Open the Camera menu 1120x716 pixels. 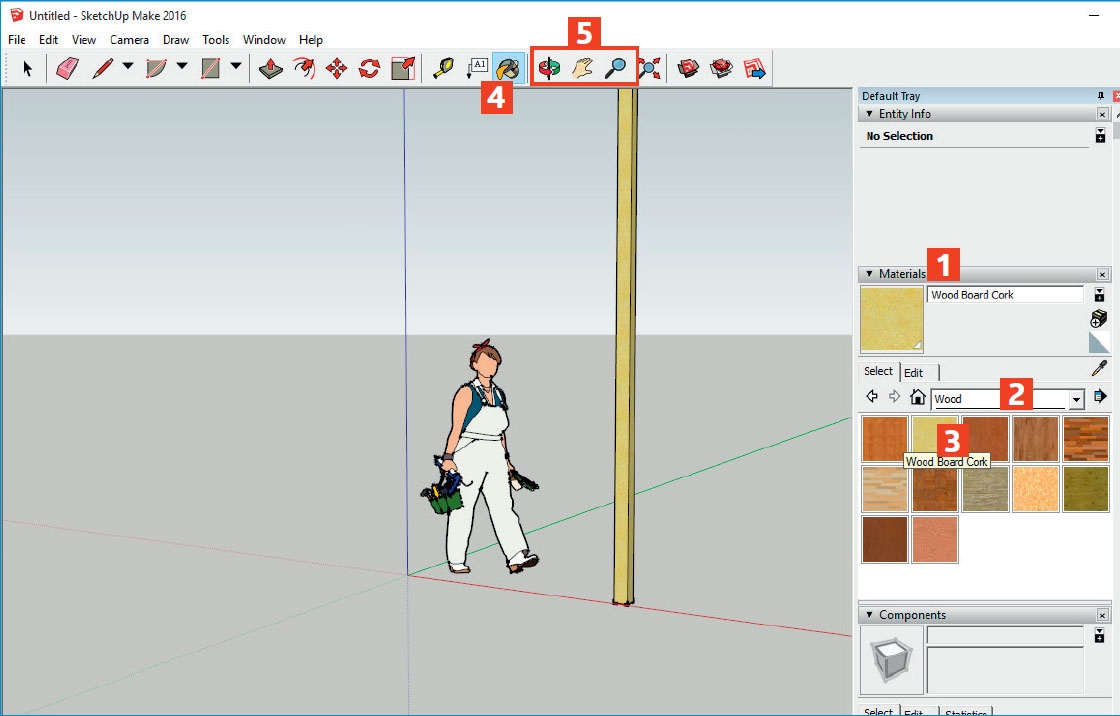pos(129,40)
